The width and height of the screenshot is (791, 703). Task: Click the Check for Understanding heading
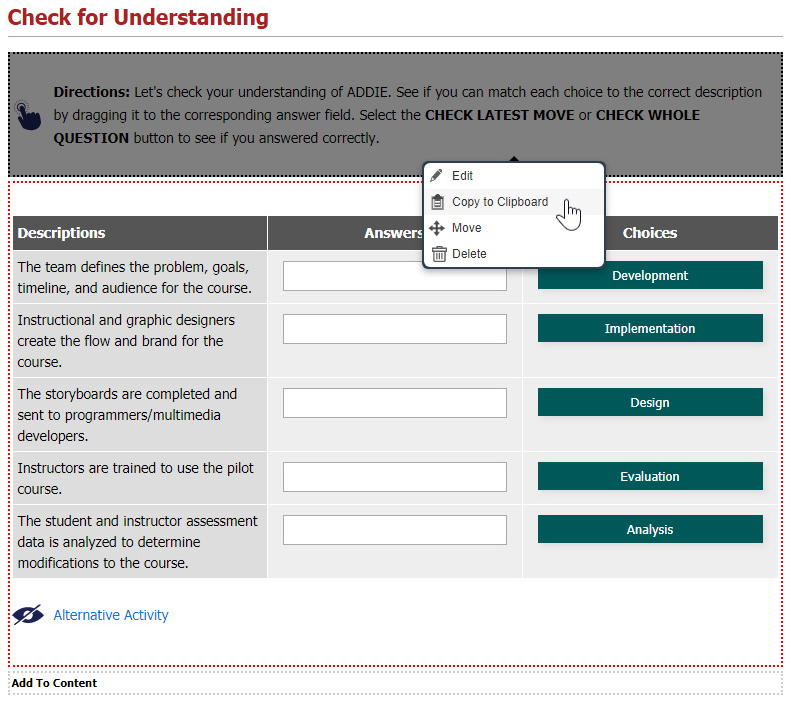point(138,17)
